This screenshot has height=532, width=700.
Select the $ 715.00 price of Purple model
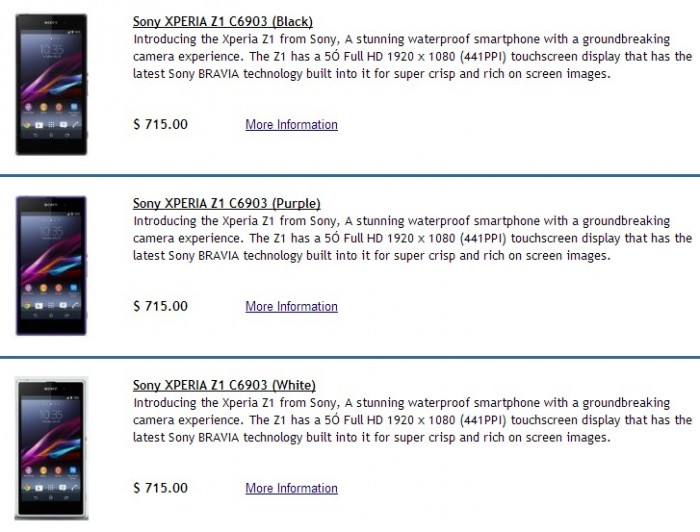pos(160,307)
